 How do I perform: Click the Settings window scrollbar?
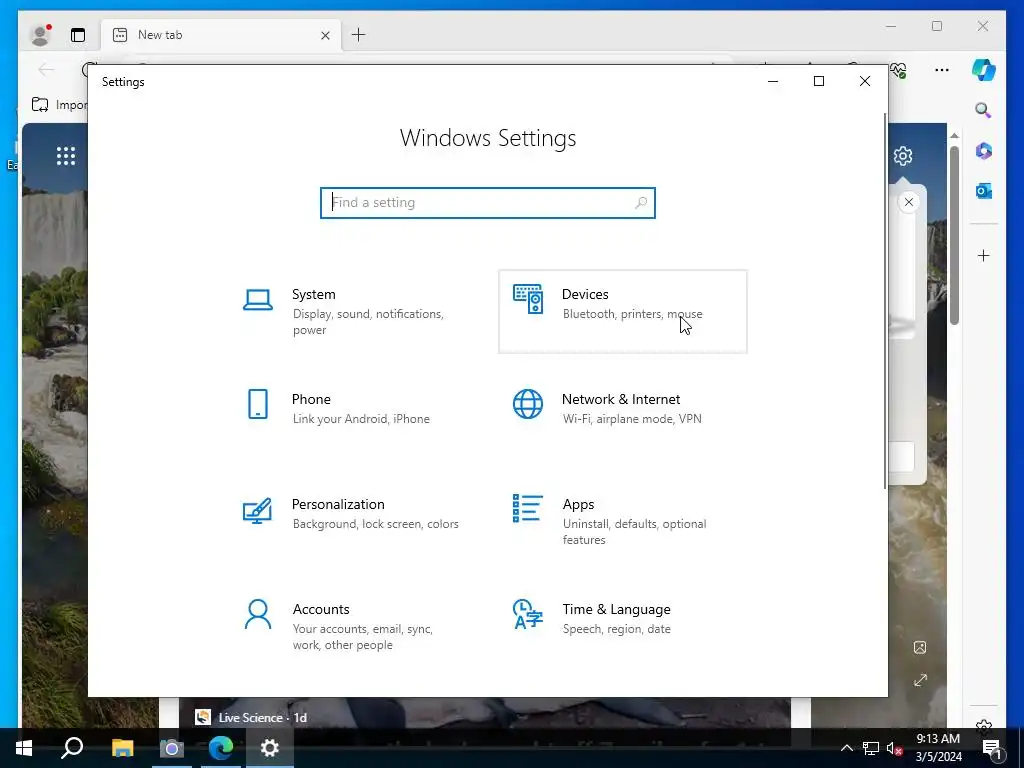point(885,300)
